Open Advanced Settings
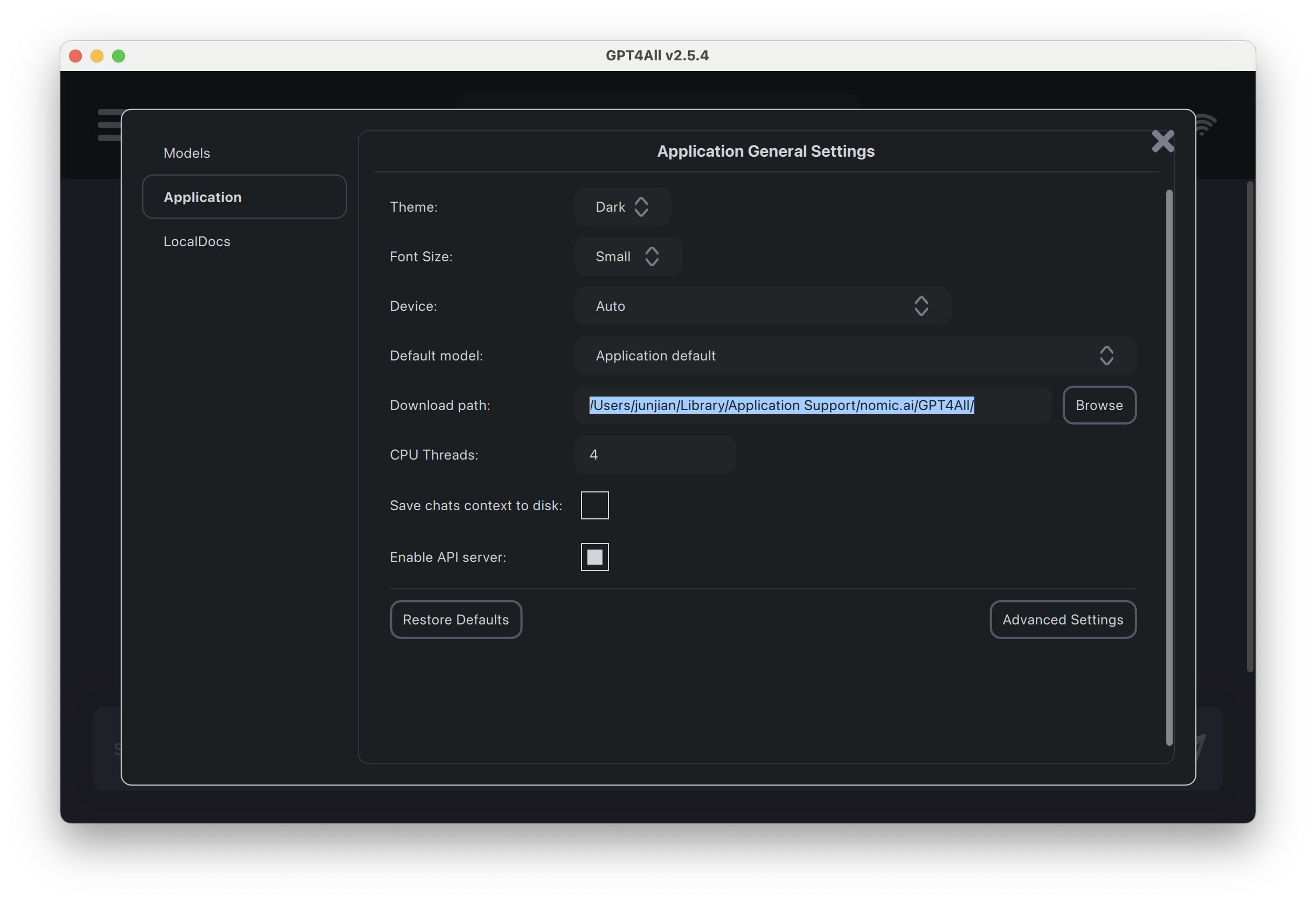 tap(1062, 620)
